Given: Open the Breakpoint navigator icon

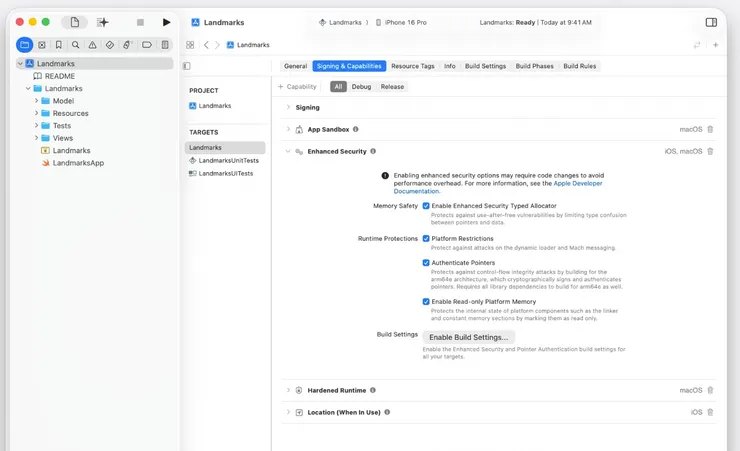Looking at the screenshot, I should (147, 45).
